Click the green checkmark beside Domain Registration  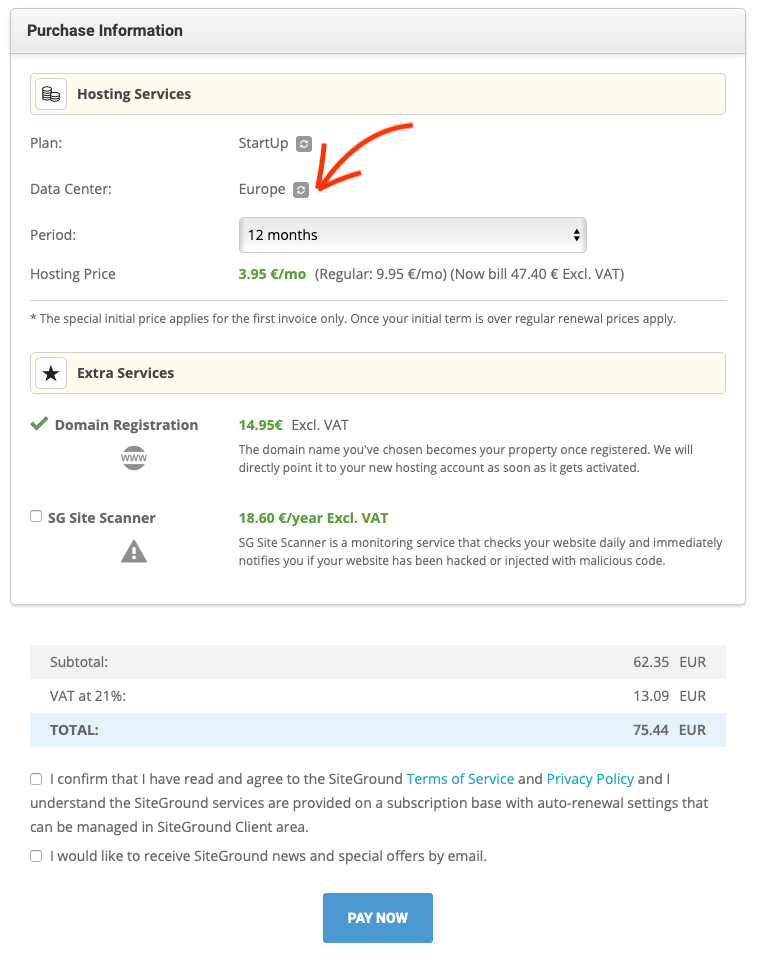[x=39, y=424]
